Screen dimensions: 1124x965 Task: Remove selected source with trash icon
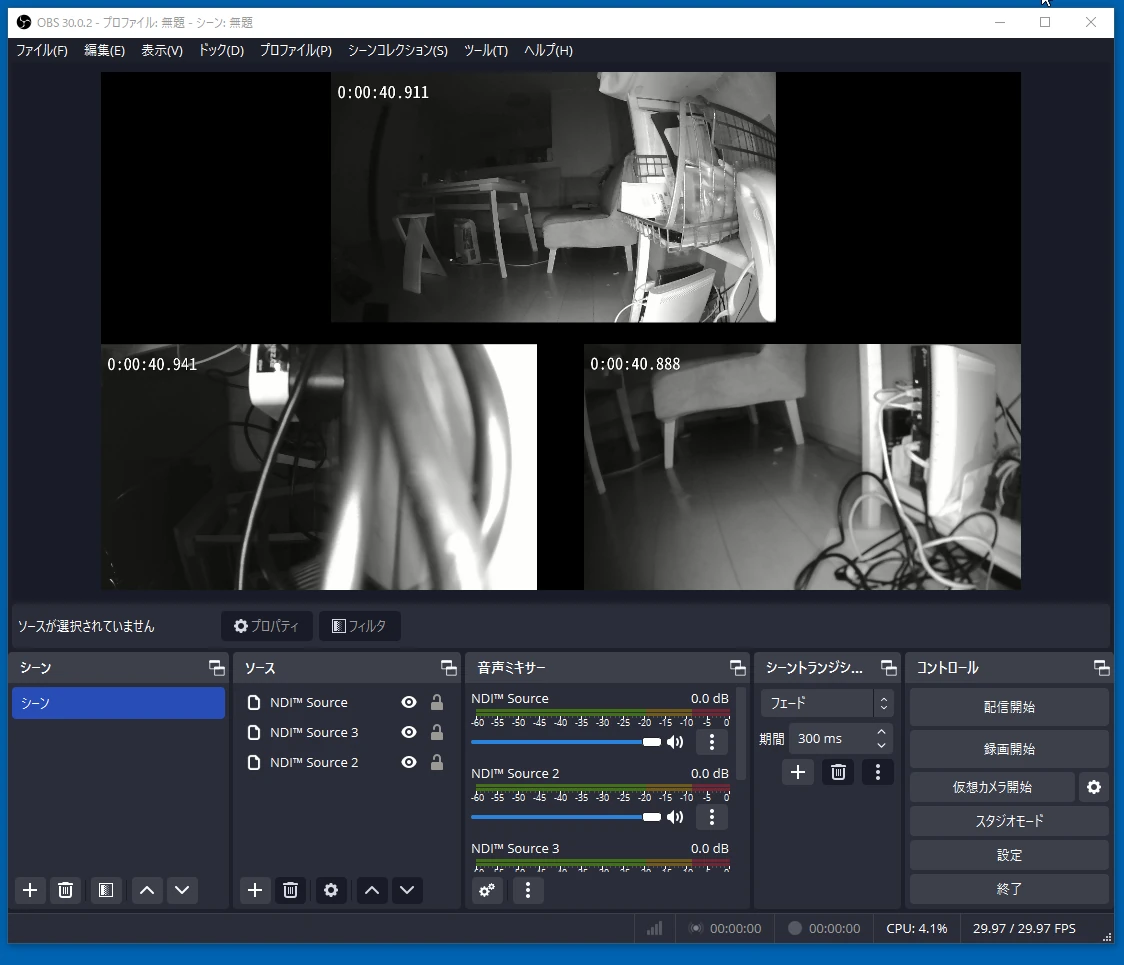[290, 890]
